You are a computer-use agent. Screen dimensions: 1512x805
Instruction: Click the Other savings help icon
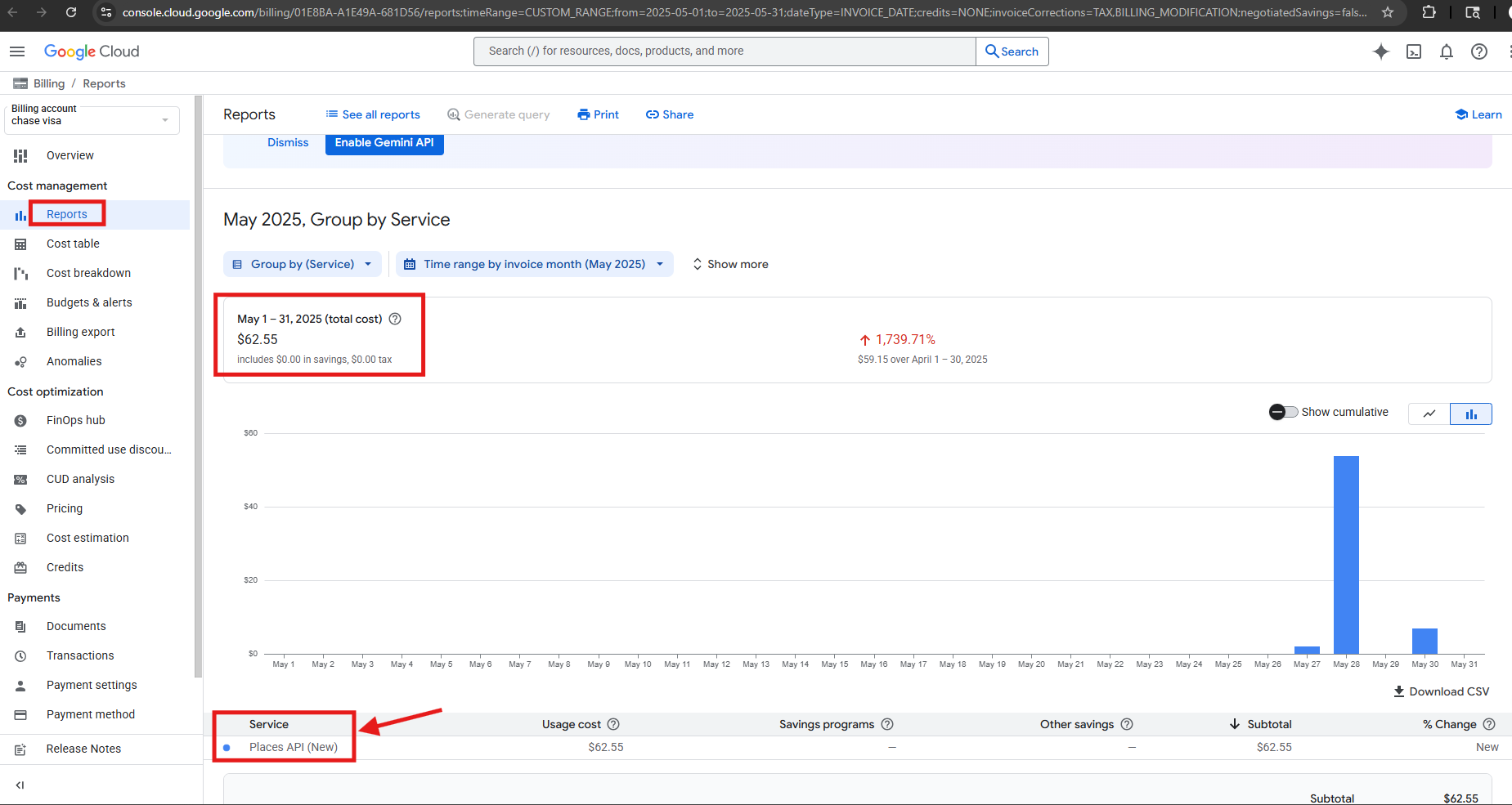click(x=1127, y=724)
